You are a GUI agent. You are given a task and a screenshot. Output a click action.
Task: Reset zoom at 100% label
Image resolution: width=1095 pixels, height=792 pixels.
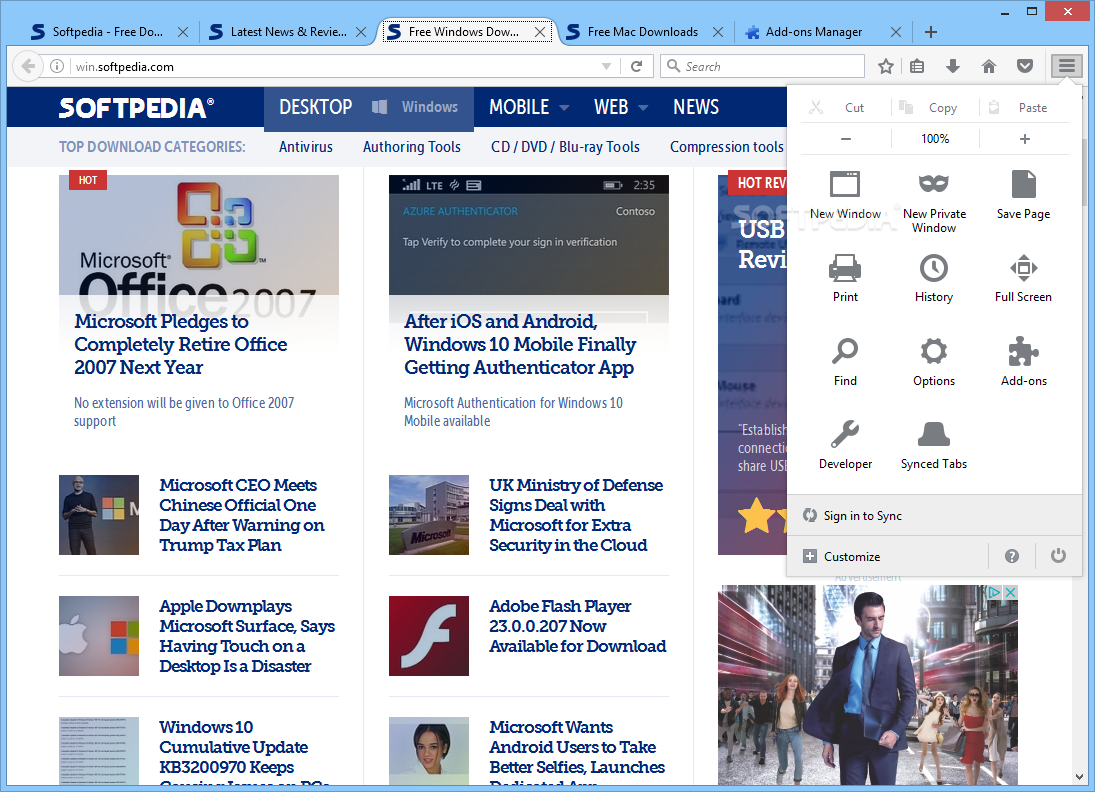(x=935, y=139)
